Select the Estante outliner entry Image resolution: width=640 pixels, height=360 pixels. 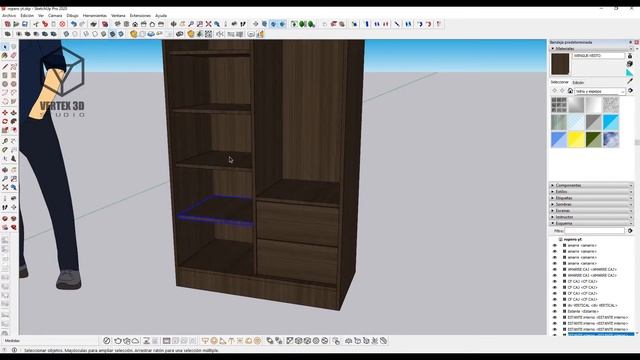pos(583,311)
